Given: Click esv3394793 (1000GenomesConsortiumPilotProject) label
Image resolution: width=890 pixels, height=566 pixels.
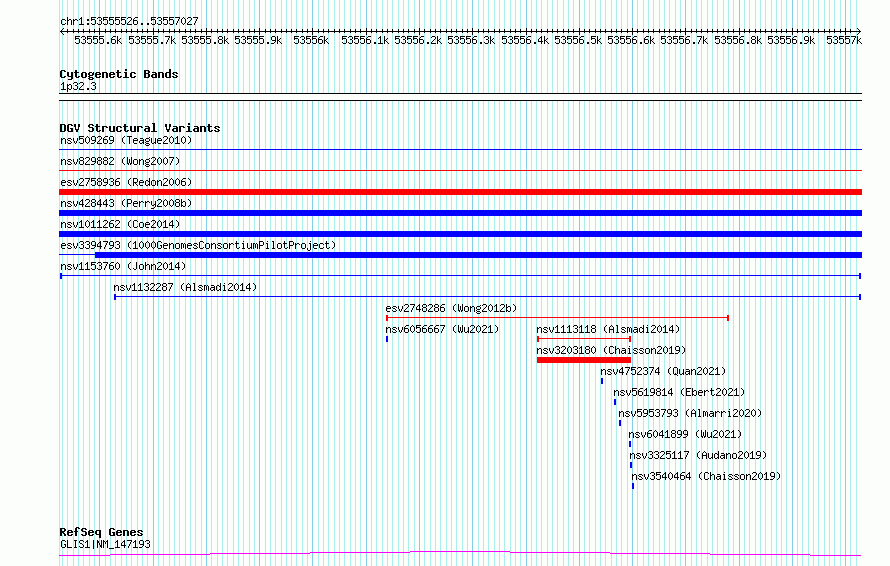Looking at the screenshot, I should [x=198, y=245].
